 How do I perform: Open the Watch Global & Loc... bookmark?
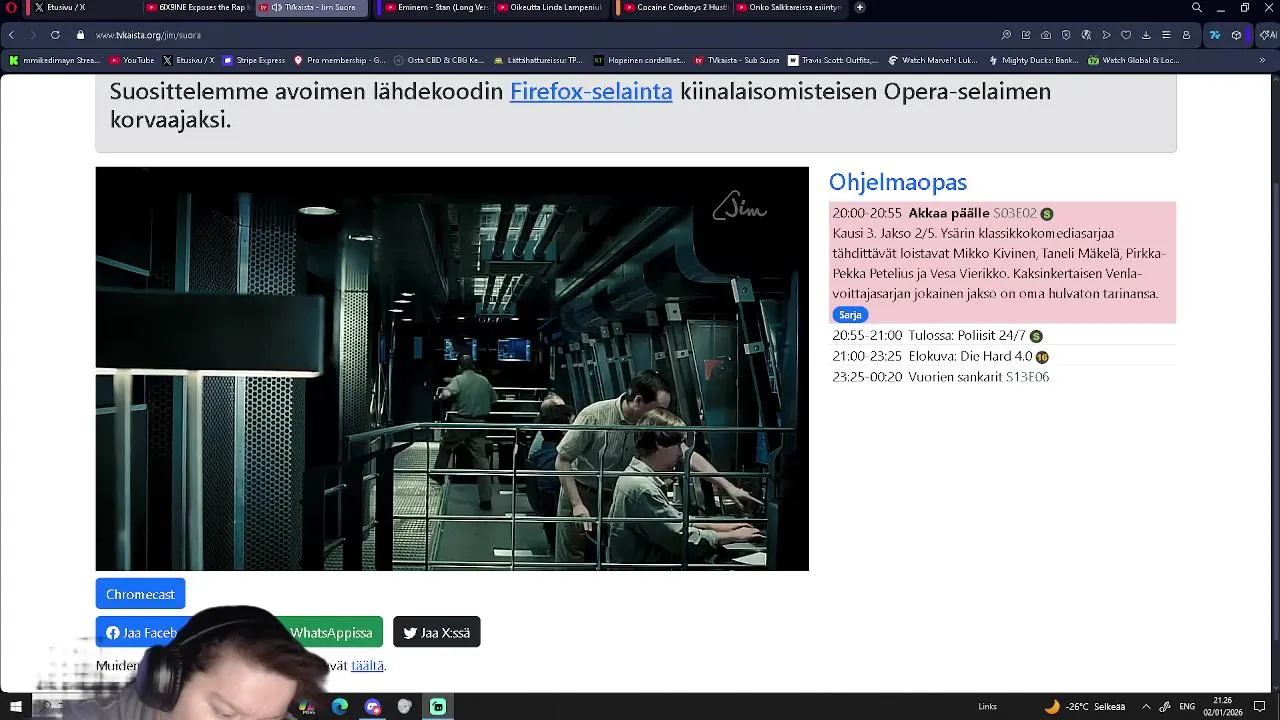point(1134,60)
